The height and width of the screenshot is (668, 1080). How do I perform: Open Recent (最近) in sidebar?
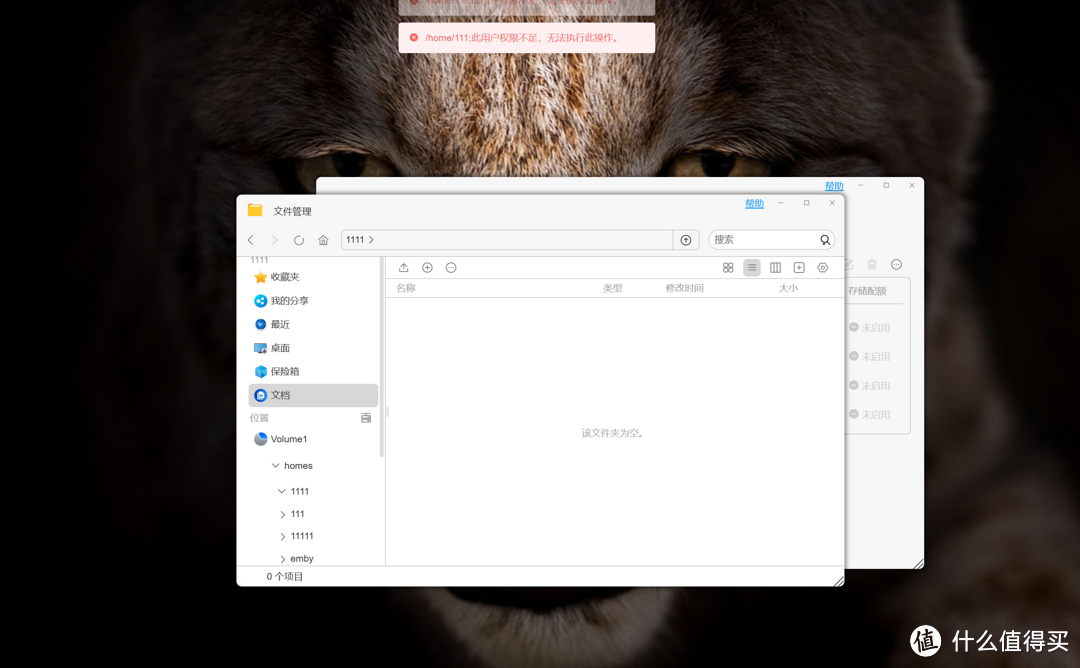pyautogui.click(x=313, y=324)
